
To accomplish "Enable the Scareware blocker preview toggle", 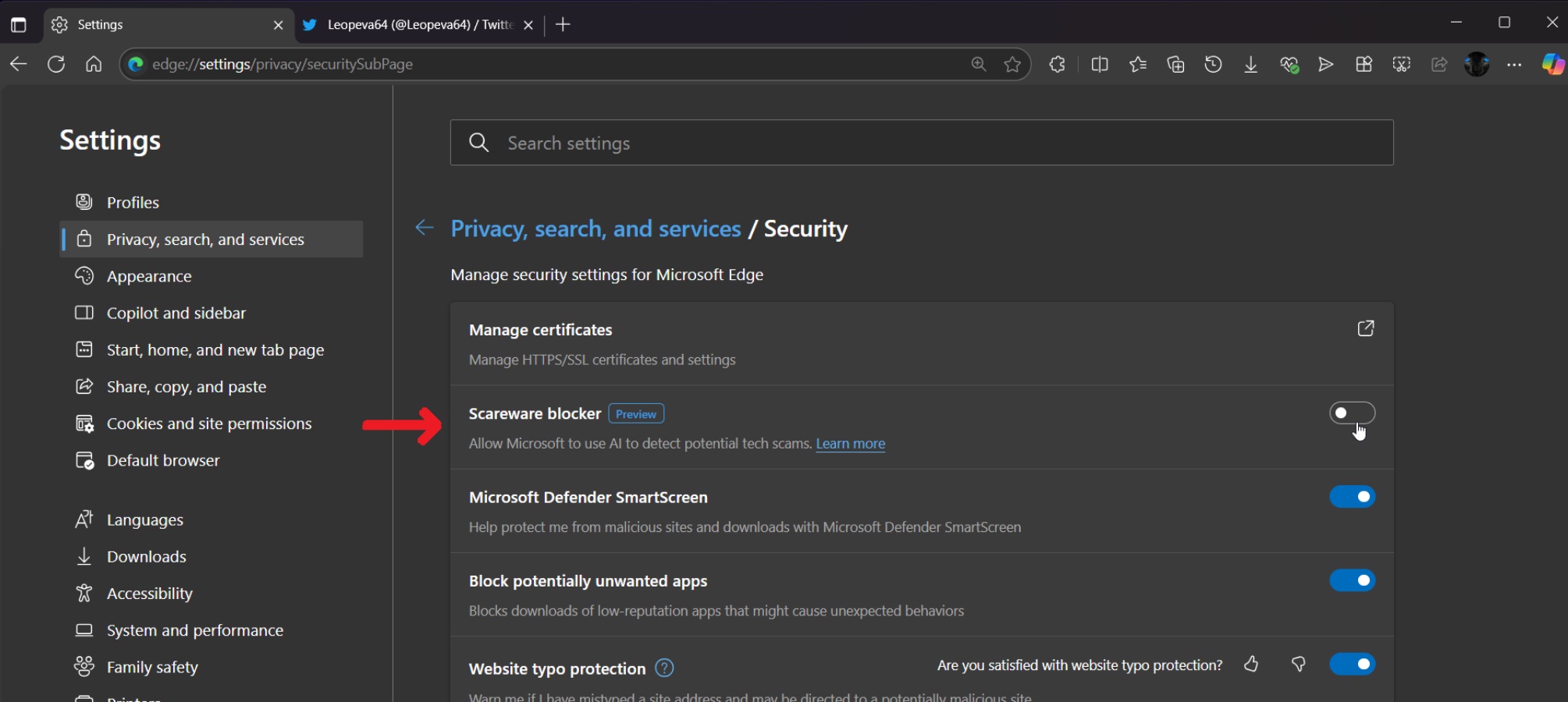I will pyautogui.click(x=1352, y=413).
